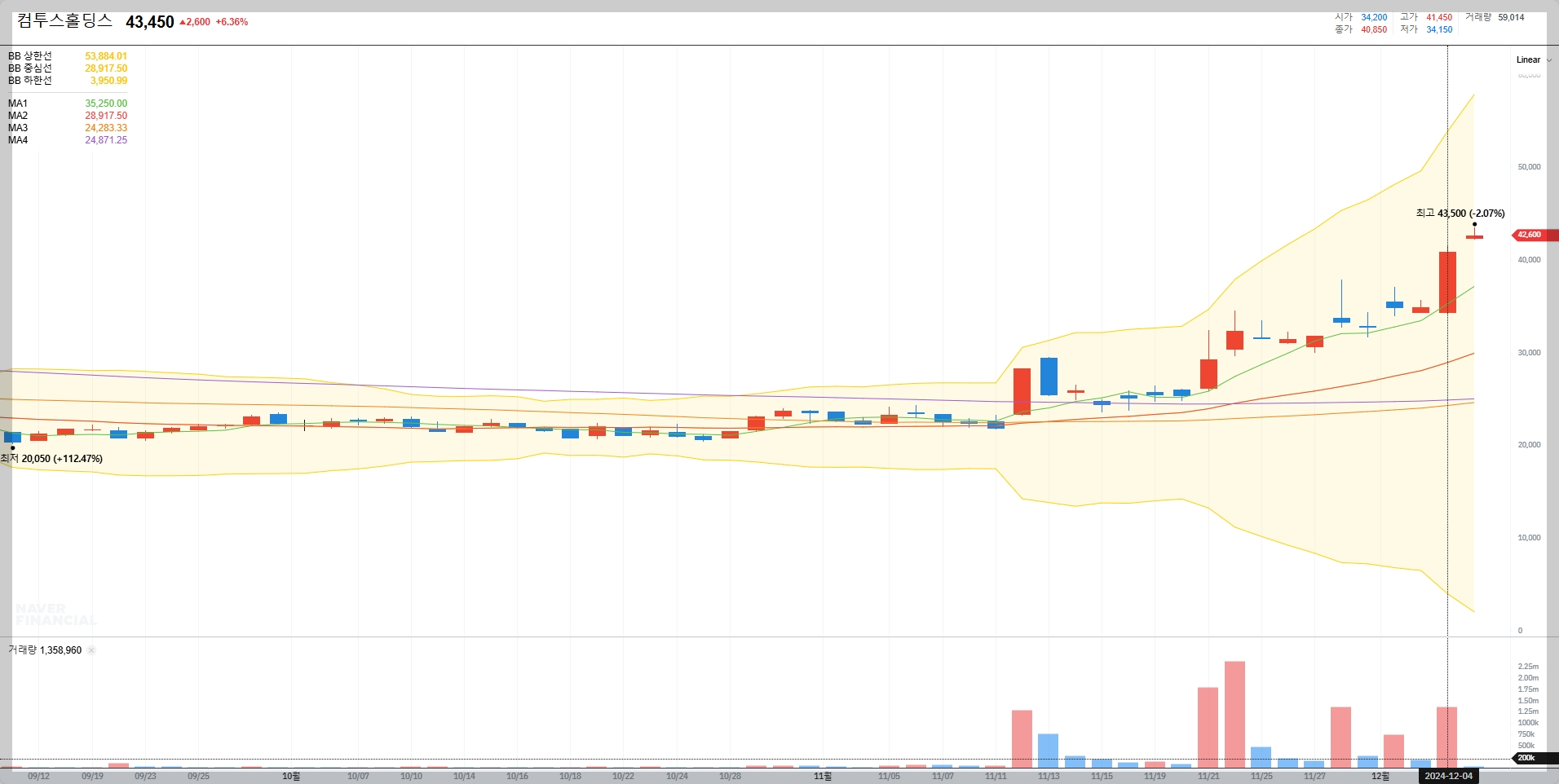Screen dimensions: 1559x784
Task: Click the +6.36% change rate
Action: (232, 22)
